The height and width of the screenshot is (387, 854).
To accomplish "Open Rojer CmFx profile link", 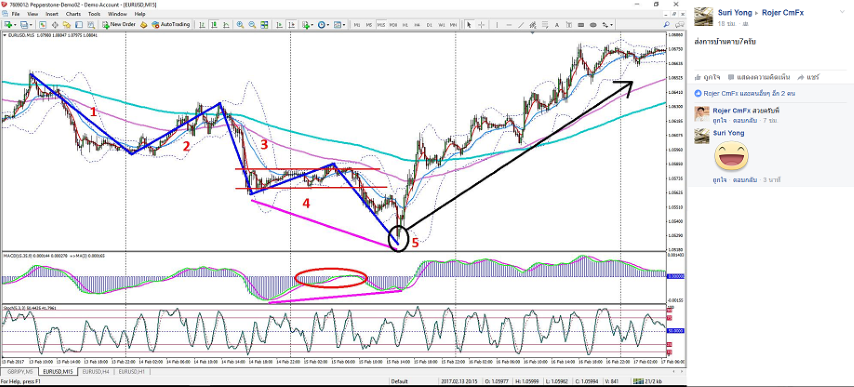I will point(782,12).
